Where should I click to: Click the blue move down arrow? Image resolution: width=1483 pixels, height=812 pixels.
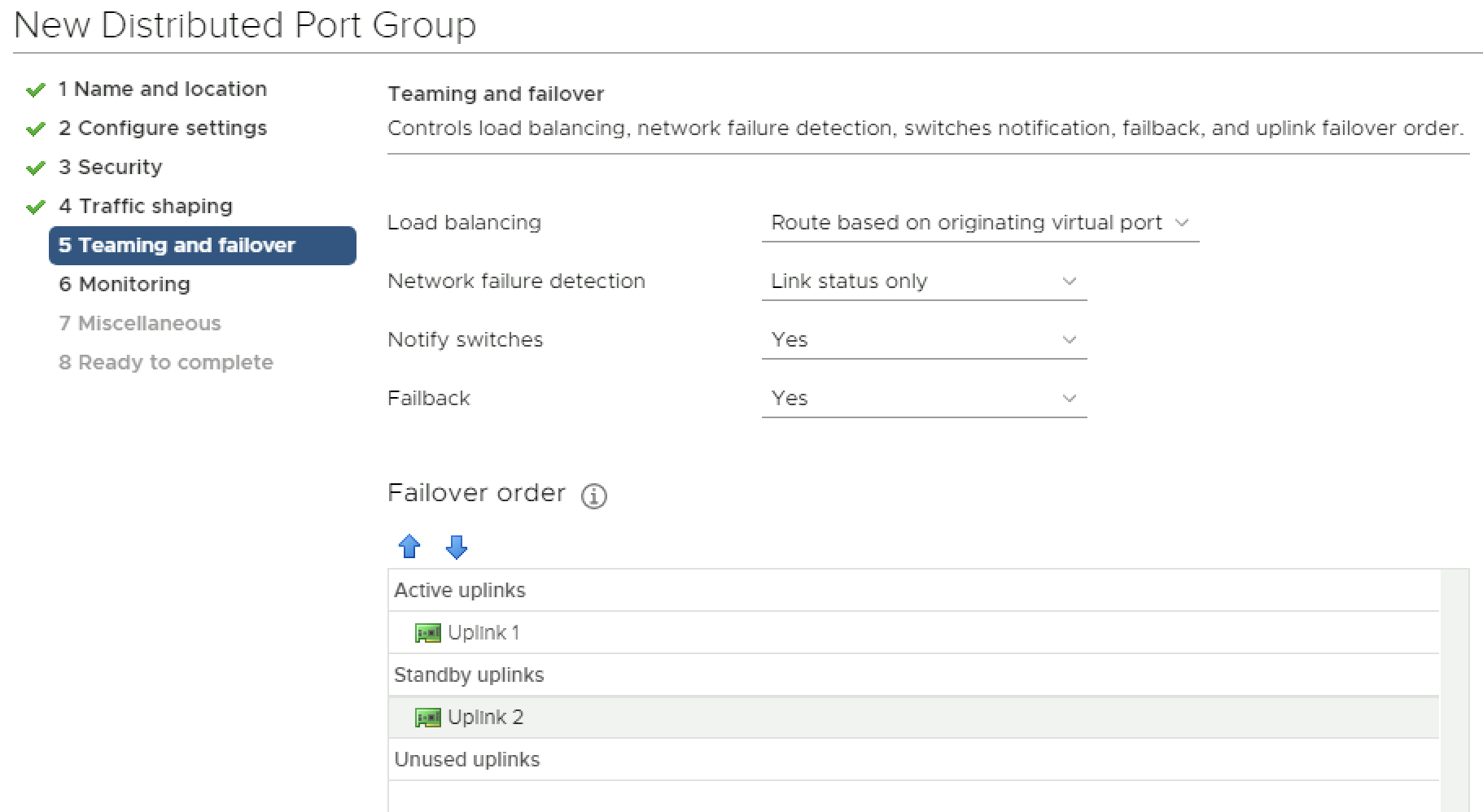[457, 547]
